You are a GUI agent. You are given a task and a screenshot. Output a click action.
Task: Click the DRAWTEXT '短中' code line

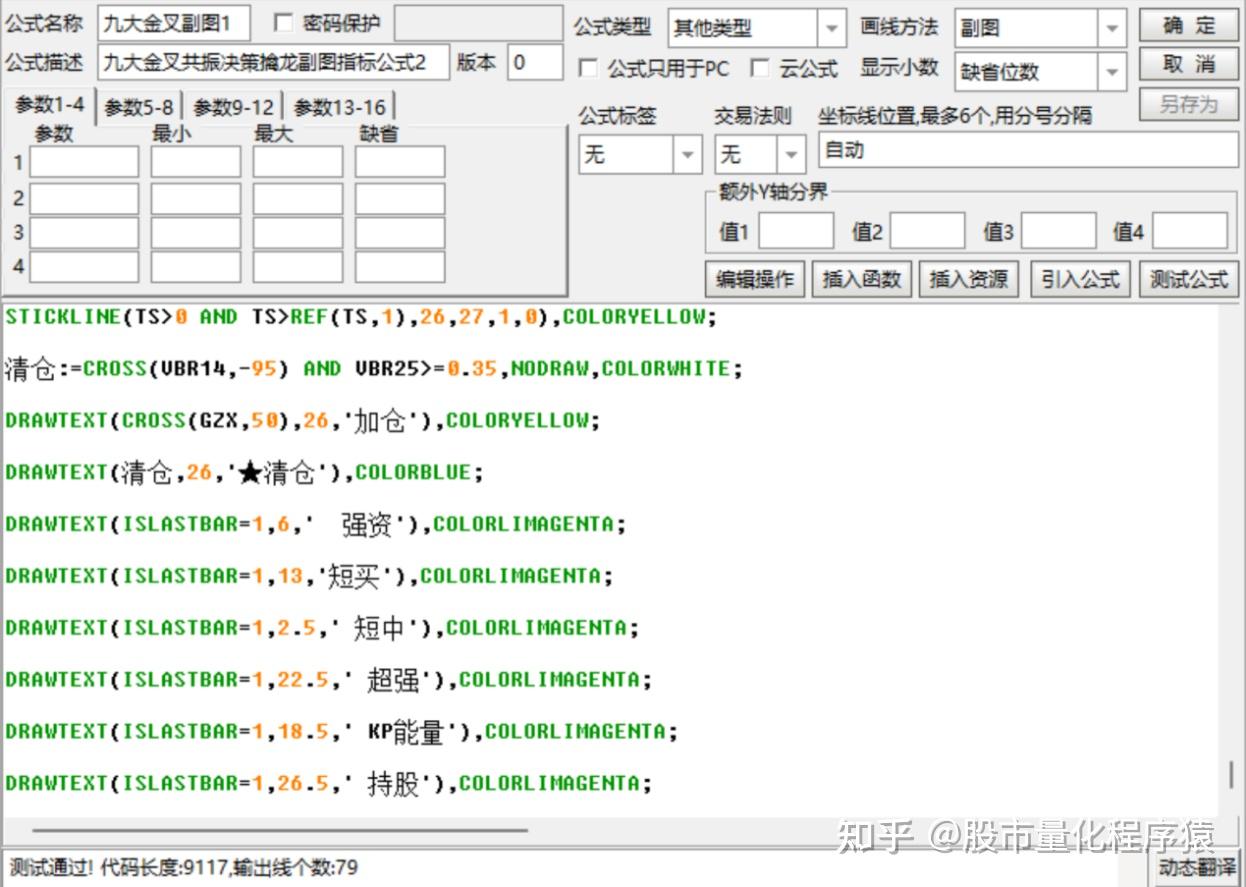(x=322, y=628)
